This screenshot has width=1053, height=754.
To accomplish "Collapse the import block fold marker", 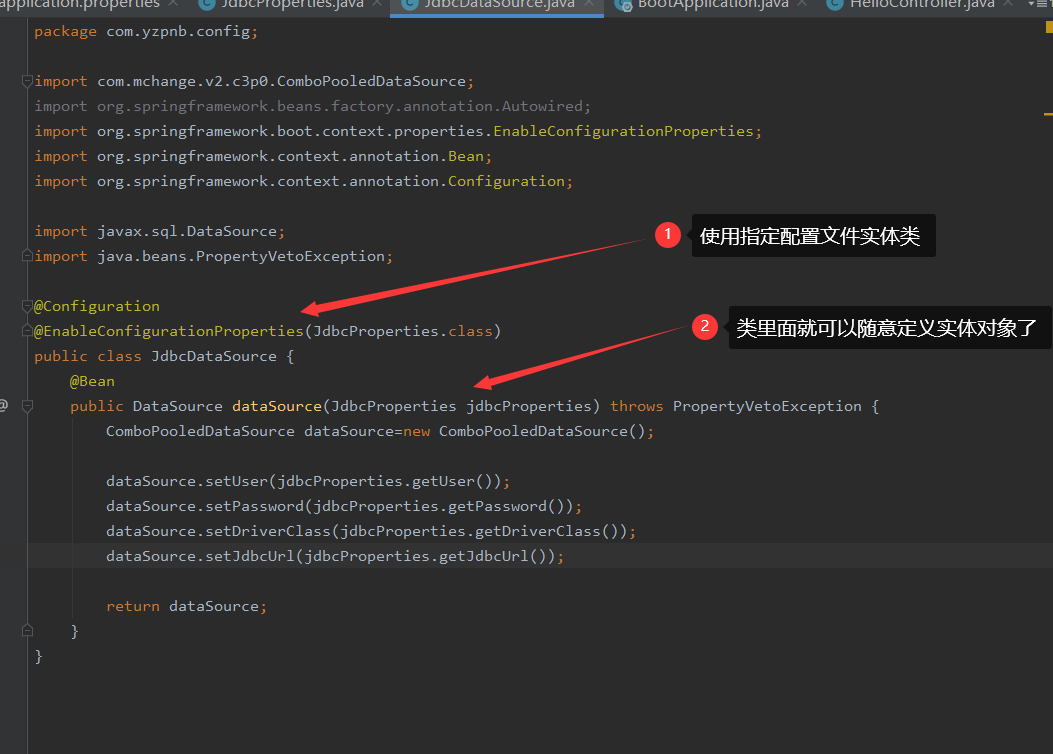I will tap(27, 81).
